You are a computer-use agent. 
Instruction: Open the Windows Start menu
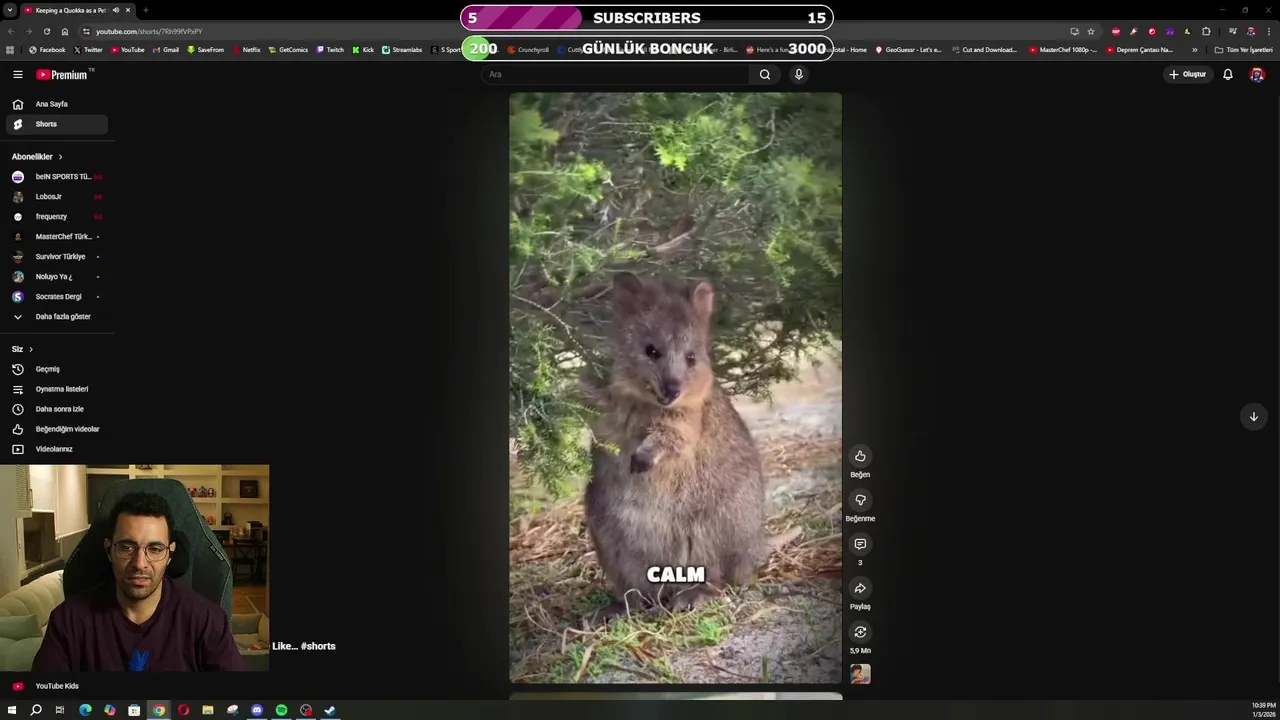tap(12, 710)
